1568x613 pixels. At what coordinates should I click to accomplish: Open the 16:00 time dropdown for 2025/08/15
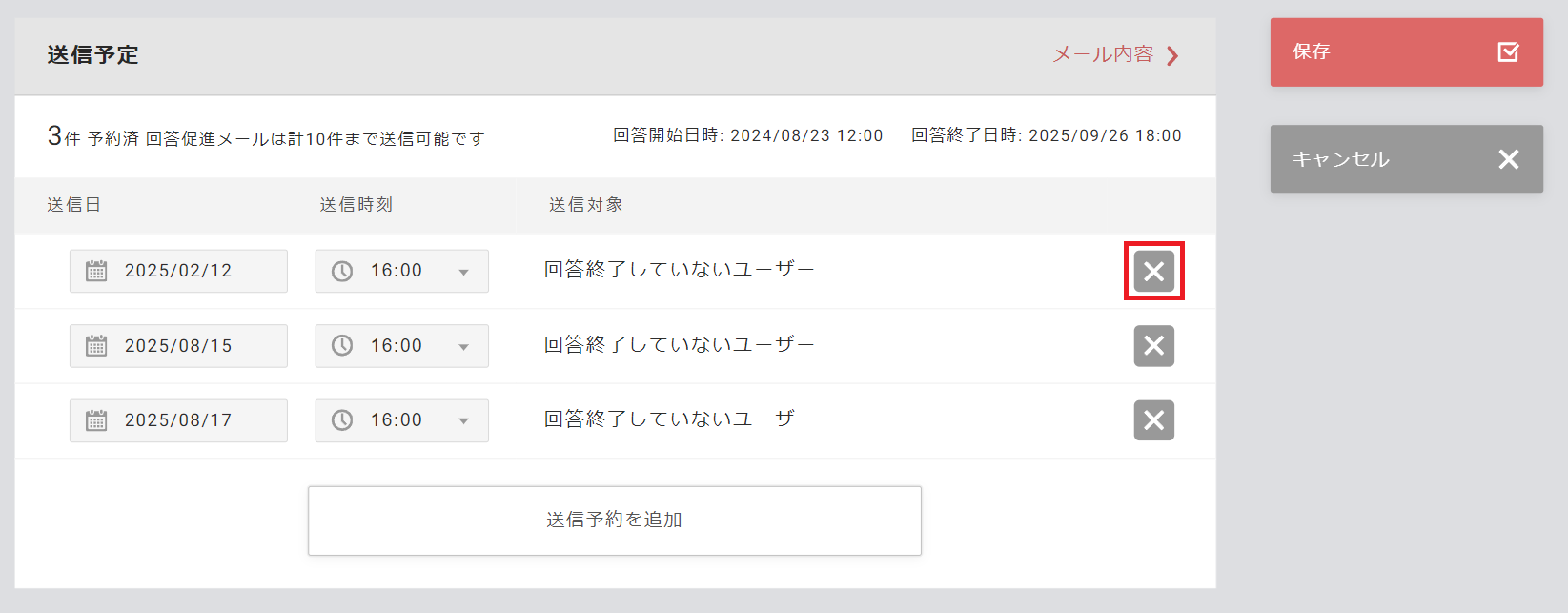(463, 345)
